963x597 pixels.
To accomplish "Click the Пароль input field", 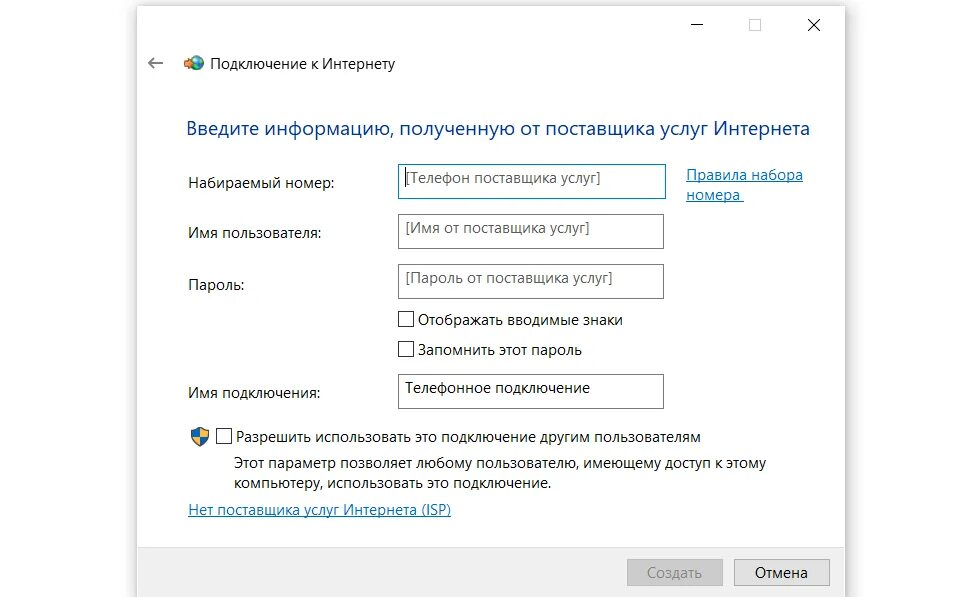I will (x=531, y=281).
